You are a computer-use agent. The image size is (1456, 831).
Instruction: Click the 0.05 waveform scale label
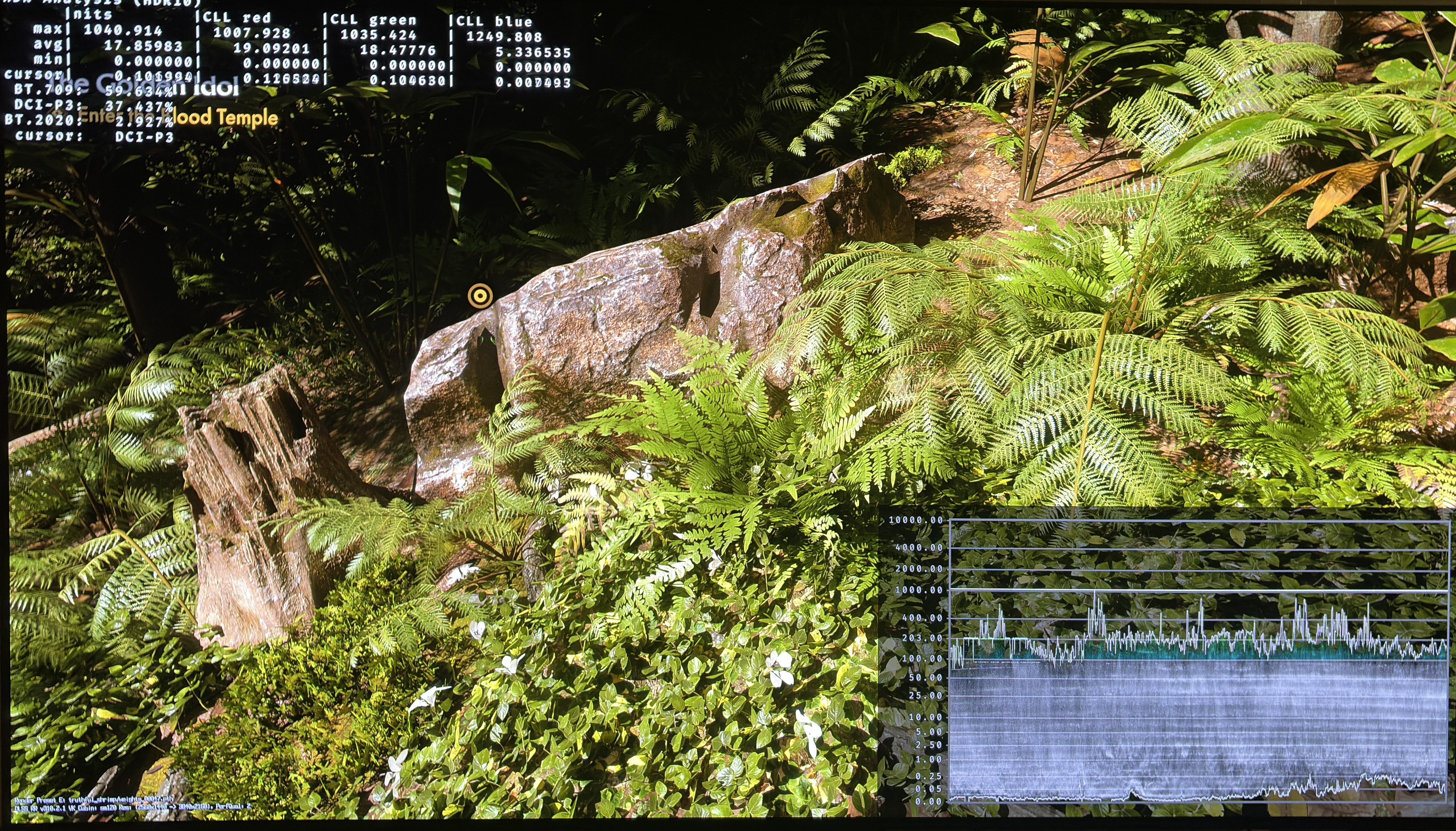928,789
